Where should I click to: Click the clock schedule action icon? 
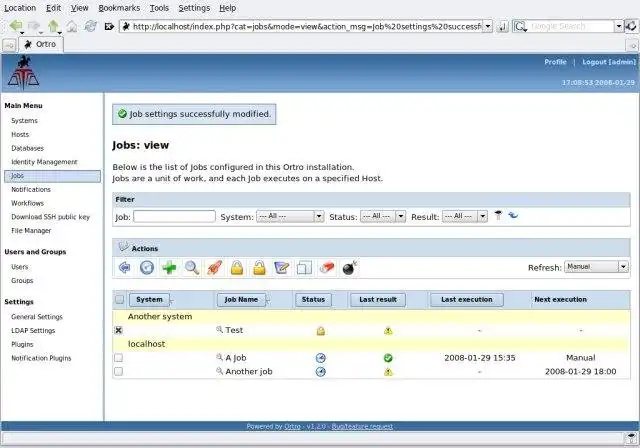(x=147, y=268)
